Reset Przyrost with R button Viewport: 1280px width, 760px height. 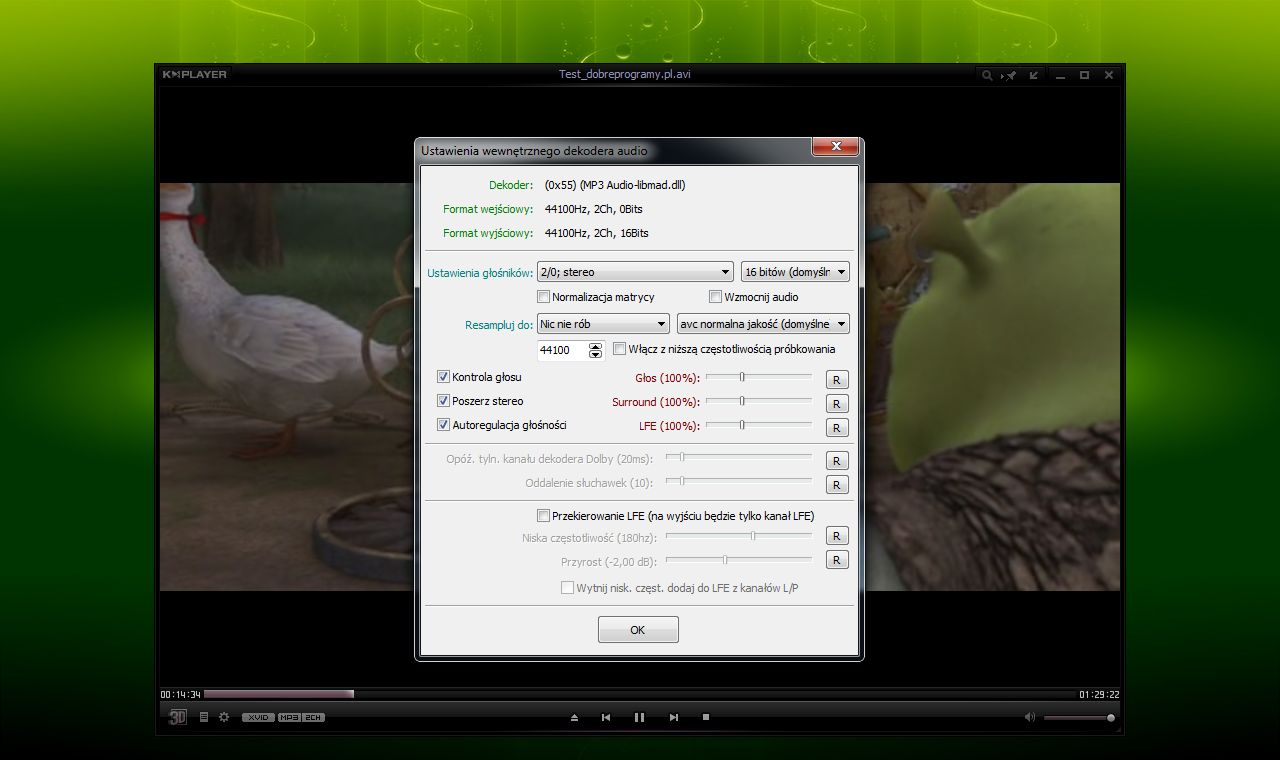[837, 560]
